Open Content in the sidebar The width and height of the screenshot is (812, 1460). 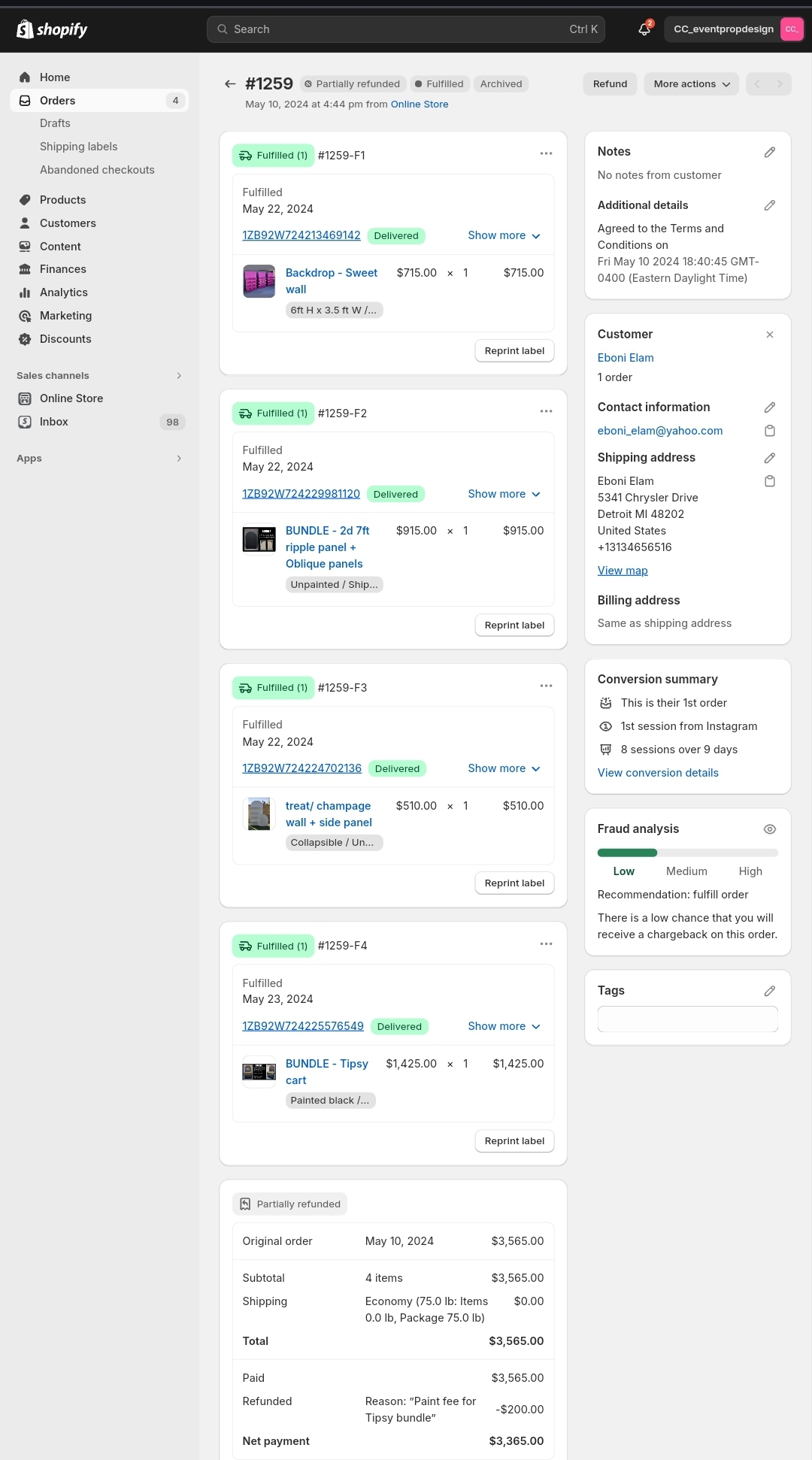(x=60, y=247)
